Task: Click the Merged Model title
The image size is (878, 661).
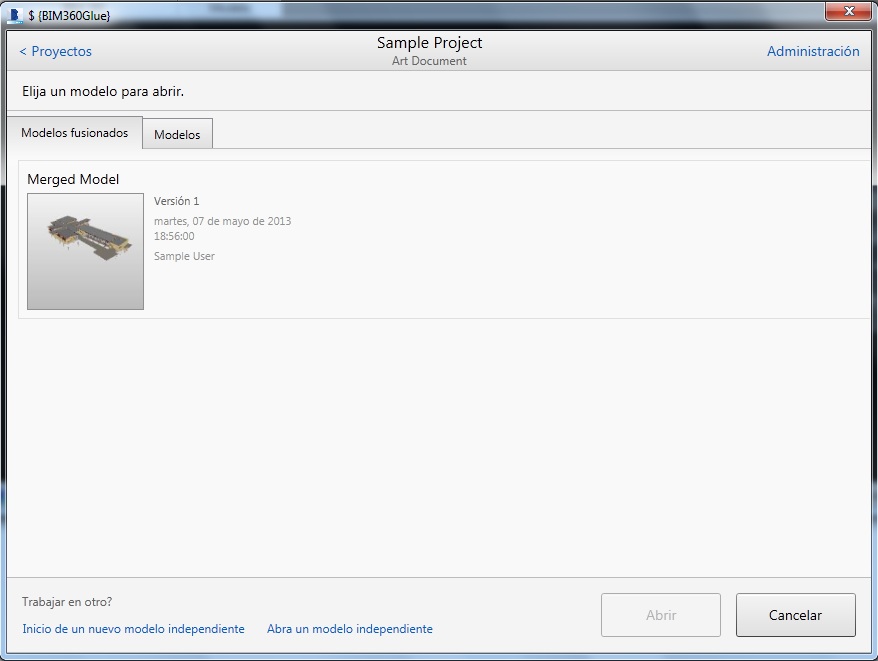Action: click(x=73, y=179)
